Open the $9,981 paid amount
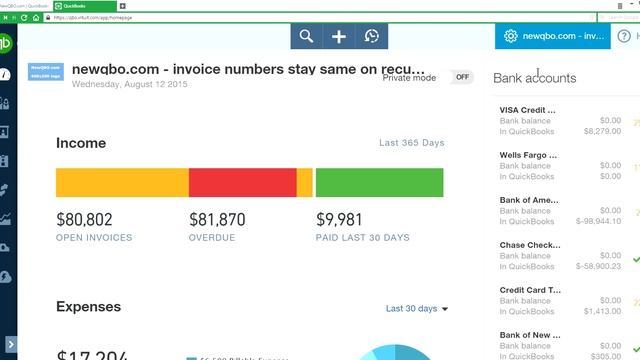Image resolution: width=640 pixels, height=360 pixels. click(x=339, y=220)
